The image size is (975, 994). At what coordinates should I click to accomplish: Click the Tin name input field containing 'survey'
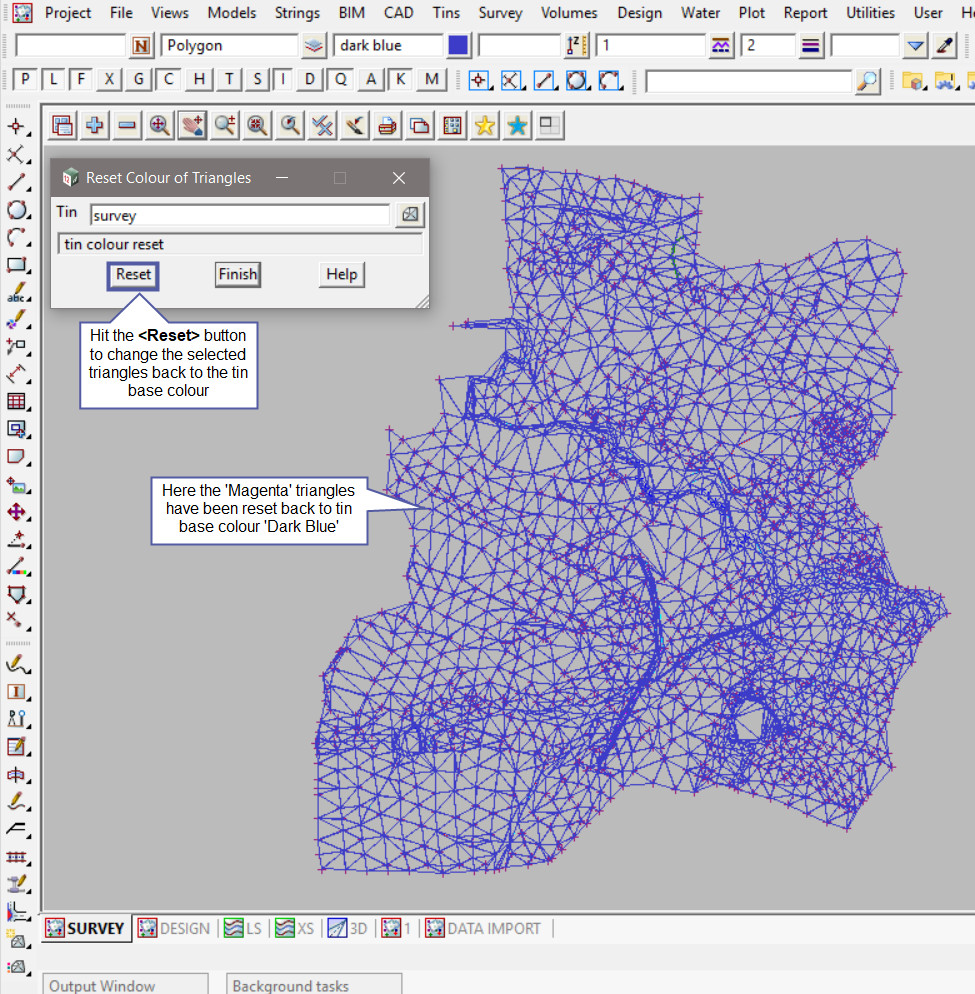[239, 215]
